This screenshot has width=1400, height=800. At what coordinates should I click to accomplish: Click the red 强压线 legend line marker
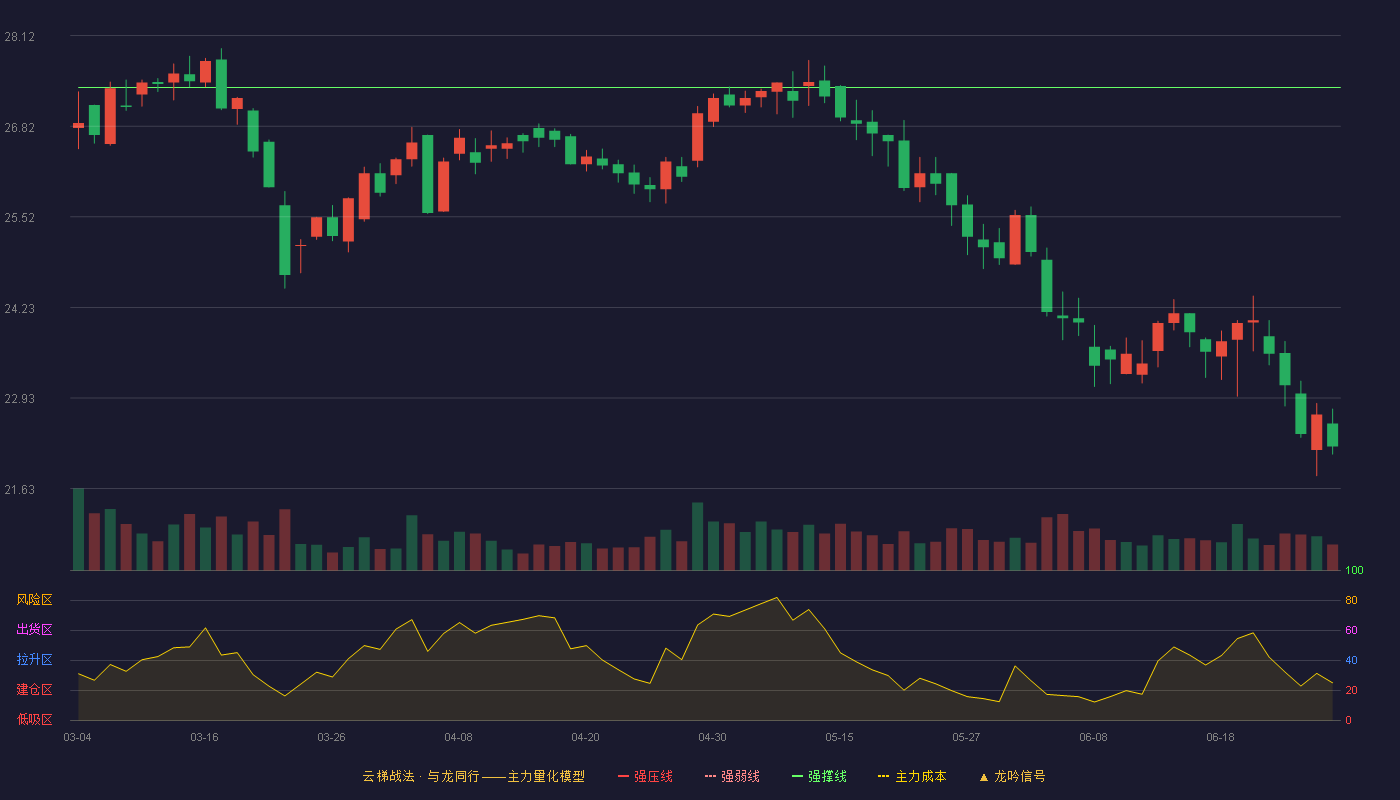623,776
